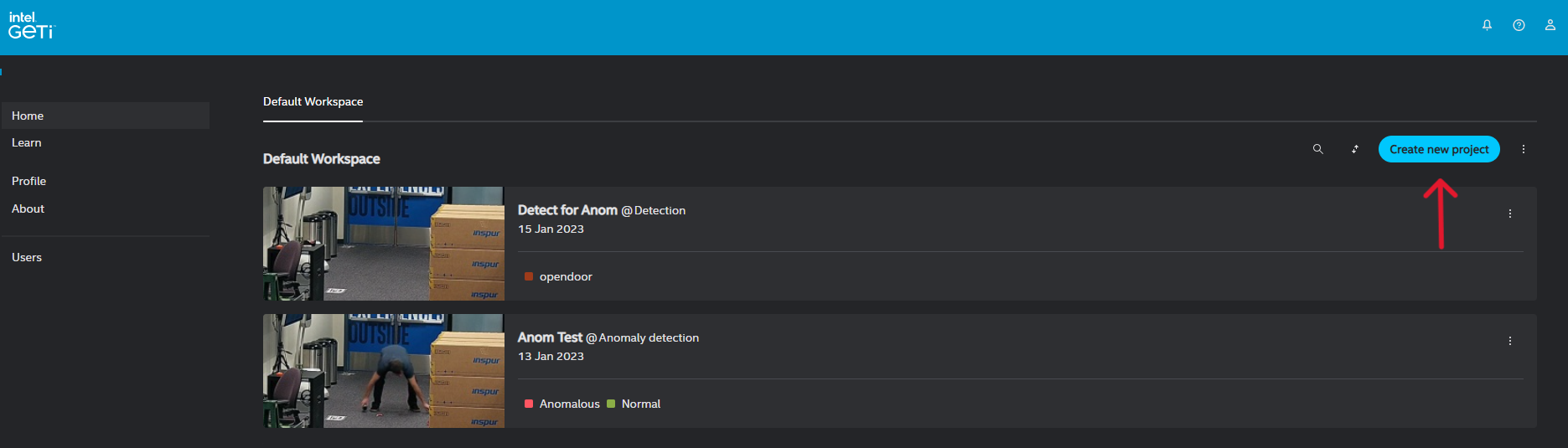The height and width of the screenshot is (448, 1568).
Task: Click the sort projects arrows icon
Action: [x=1355, y=149]
